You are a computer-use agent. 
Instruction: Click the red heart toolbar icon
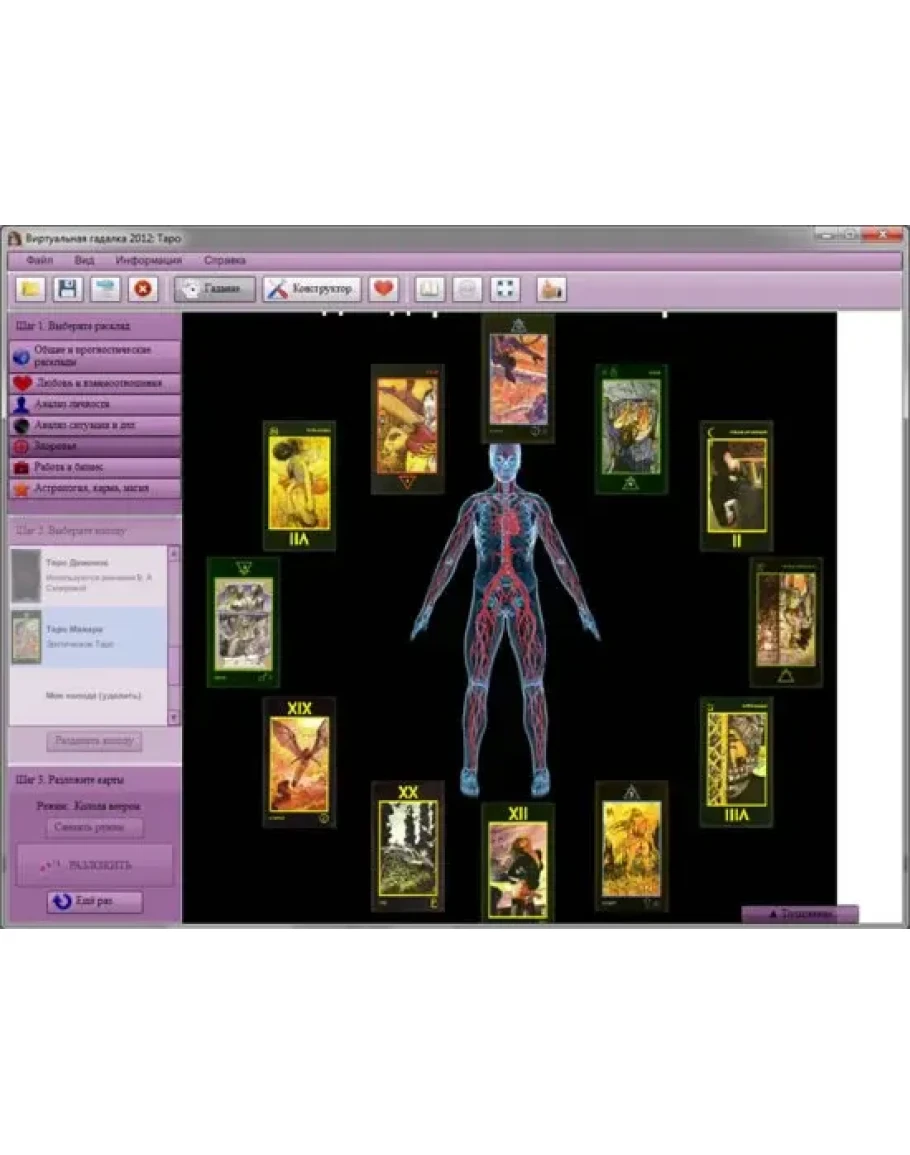383,289
